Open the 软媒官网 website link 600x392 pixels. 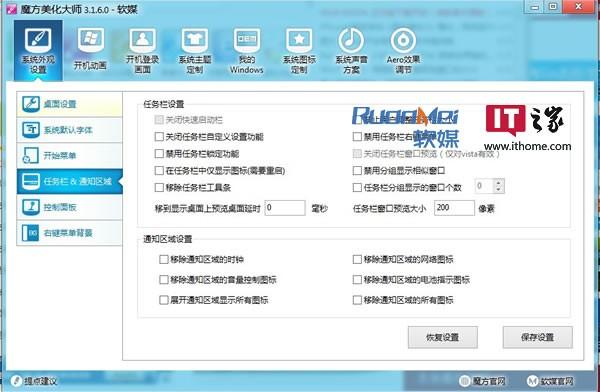(x=550, y=381)
